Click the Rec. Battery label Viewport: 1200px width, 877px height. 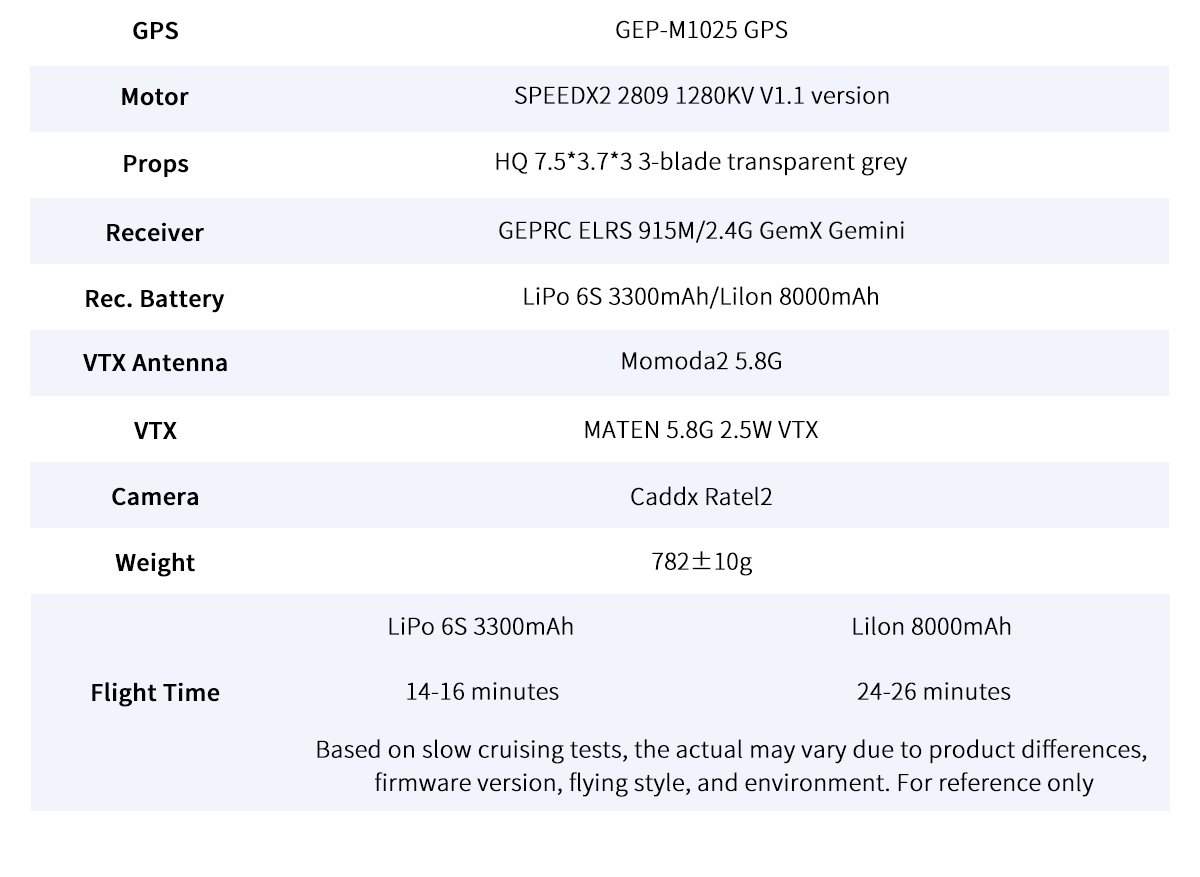(x=154, y=299)
